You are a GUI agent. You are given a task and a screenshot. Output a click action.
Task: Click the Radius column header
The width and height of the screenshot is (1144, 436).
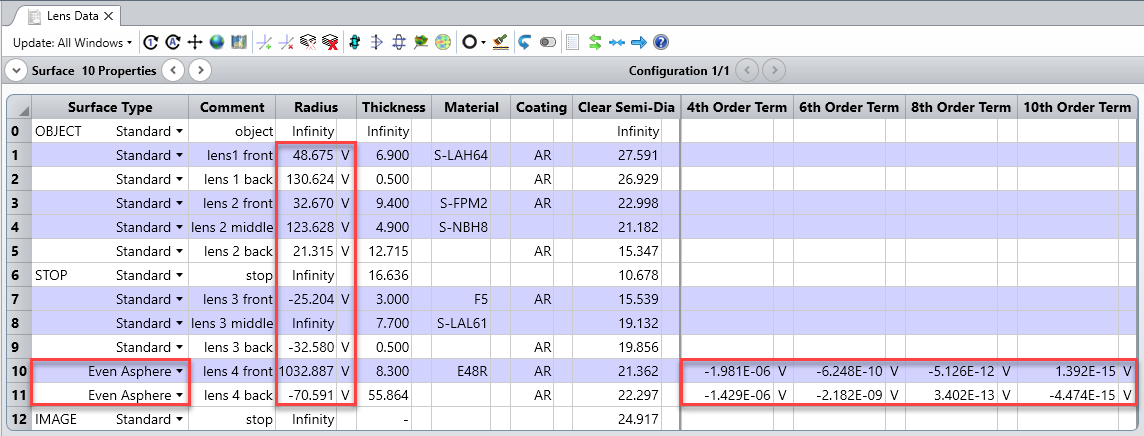click(316, 107)
